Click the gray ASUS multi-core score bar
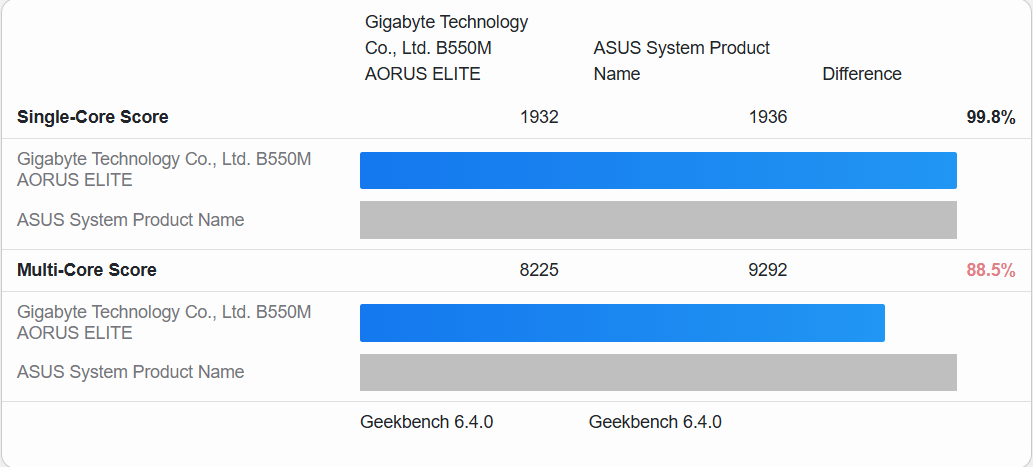This screenshot has height=467, width=1033. (658, 372)
